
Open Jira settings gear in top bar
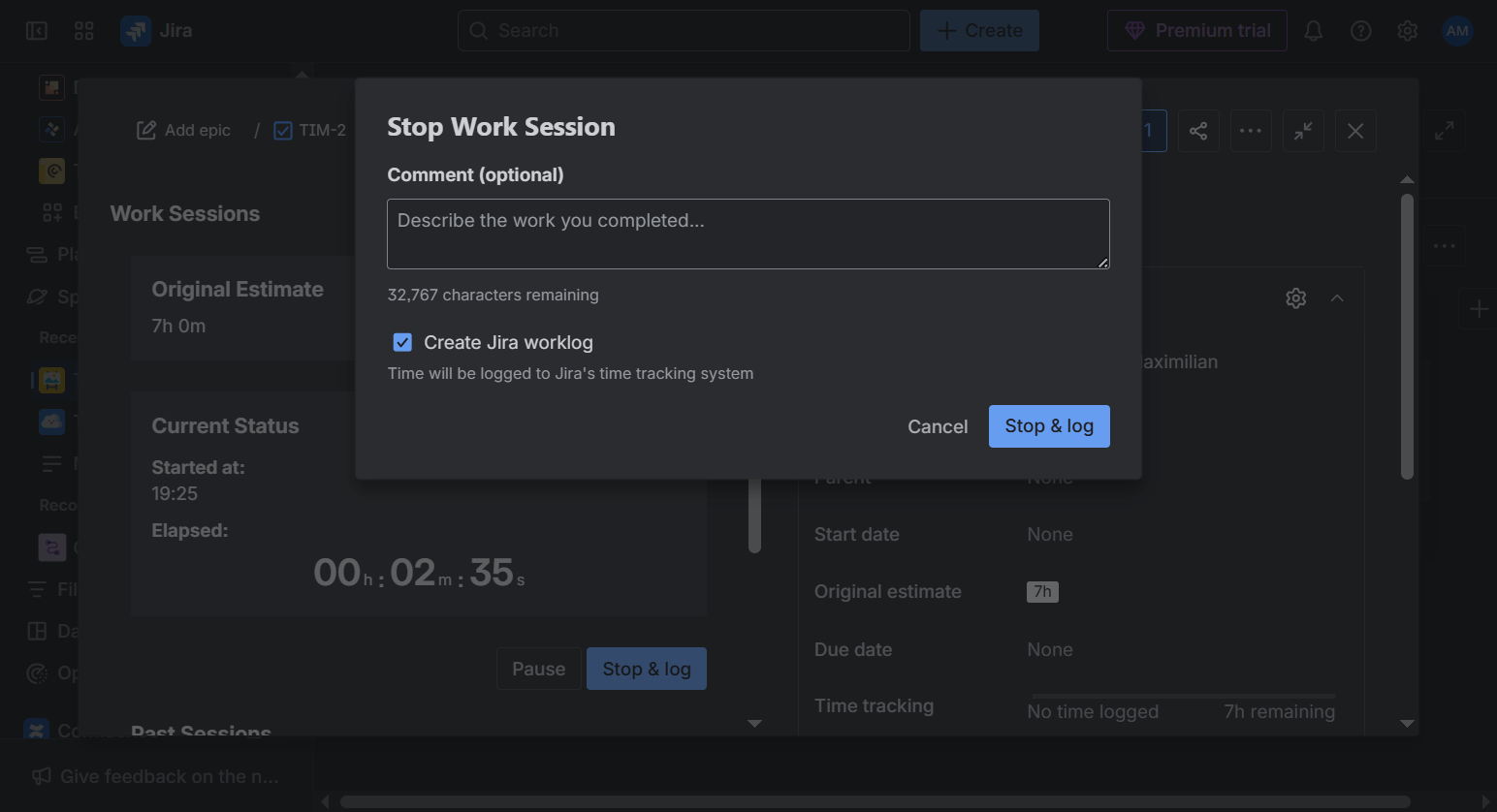click(1407, 31)
